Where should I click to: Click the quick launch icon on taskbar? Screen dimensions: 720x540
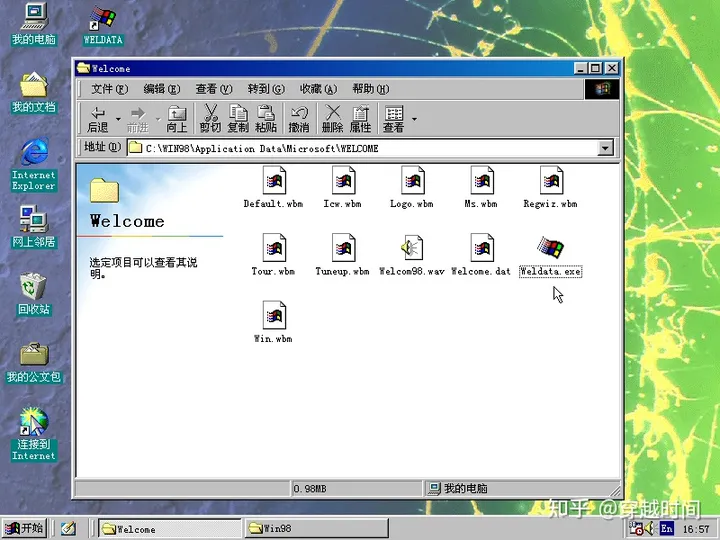(68, 529)
